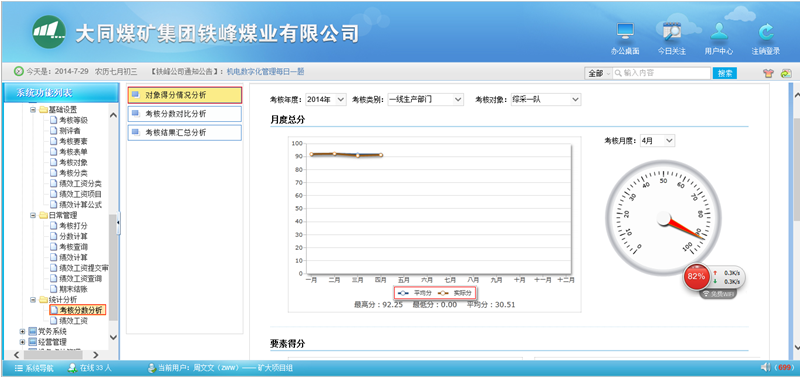The image size is (800, 377).
Task: Click the tree panel scroll-down arrow
Action: (113, 337)
